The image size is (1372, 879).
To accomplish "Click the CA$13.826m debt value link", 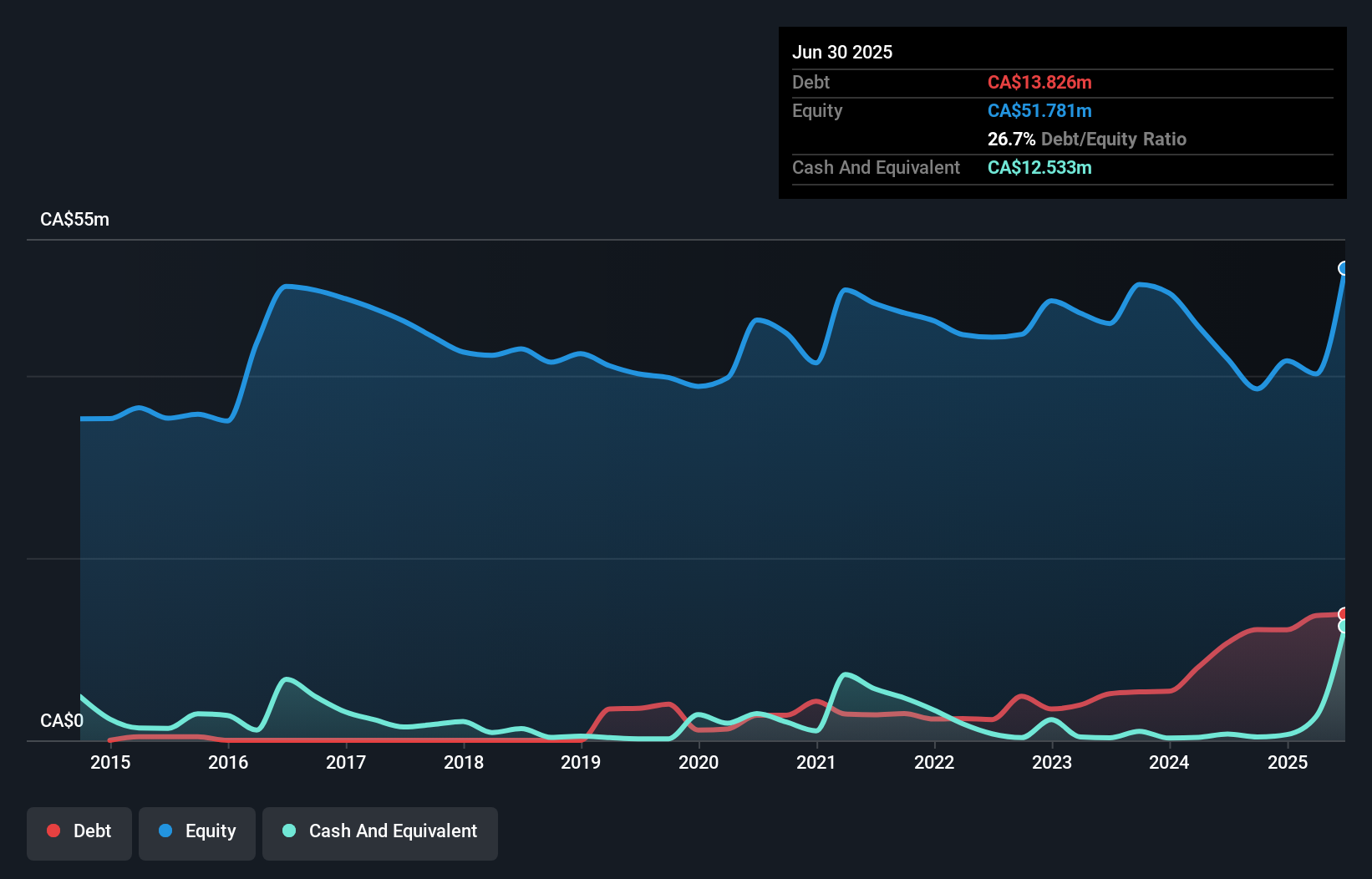I will click(1039, 82).
